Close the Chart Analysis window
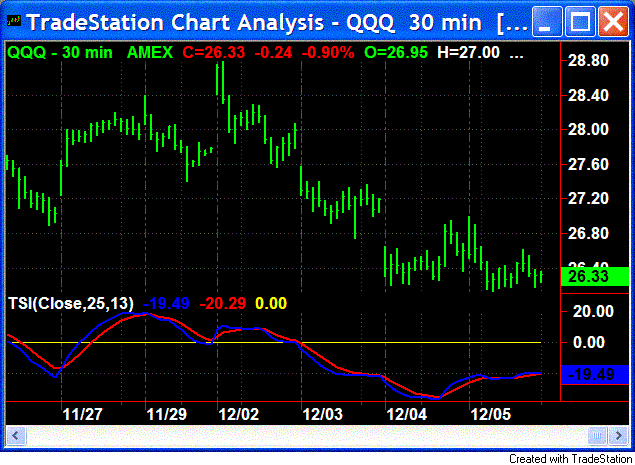Image resolution: width=635 pixels, height=465 pixels. [613, 21]
